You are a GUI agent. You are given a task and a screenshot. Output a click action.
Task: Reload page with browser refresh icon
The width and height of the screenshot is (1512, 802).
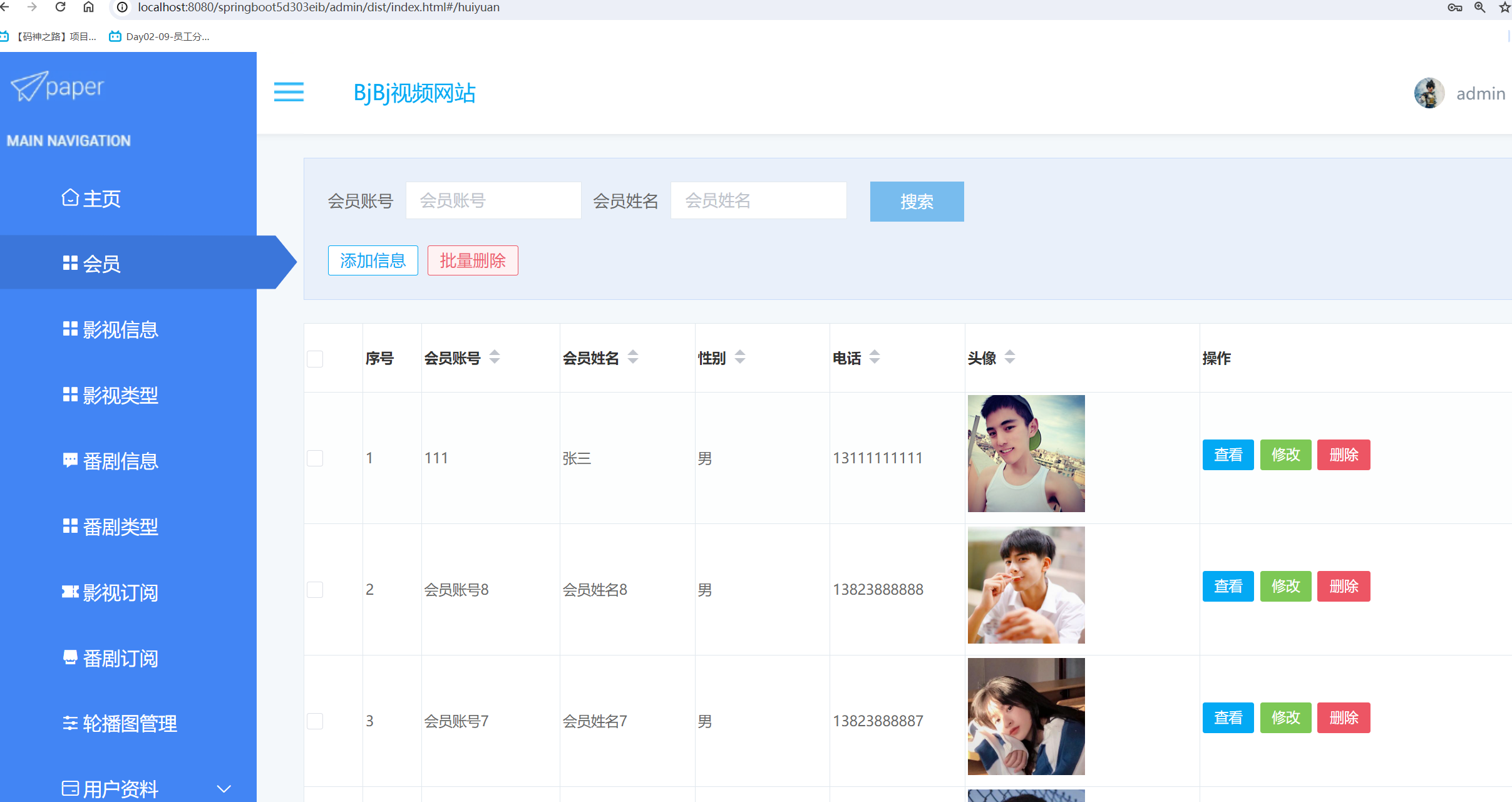pos(61,7)
